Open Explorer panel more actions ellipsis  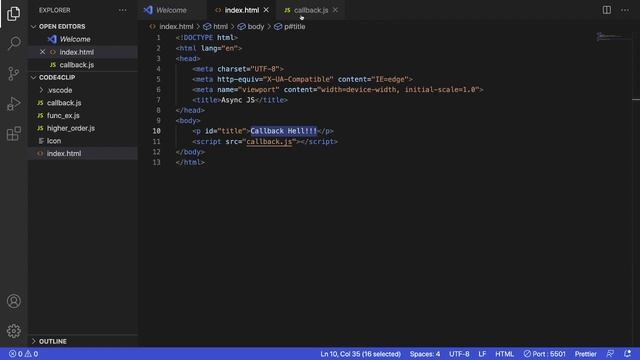point(122,10)
